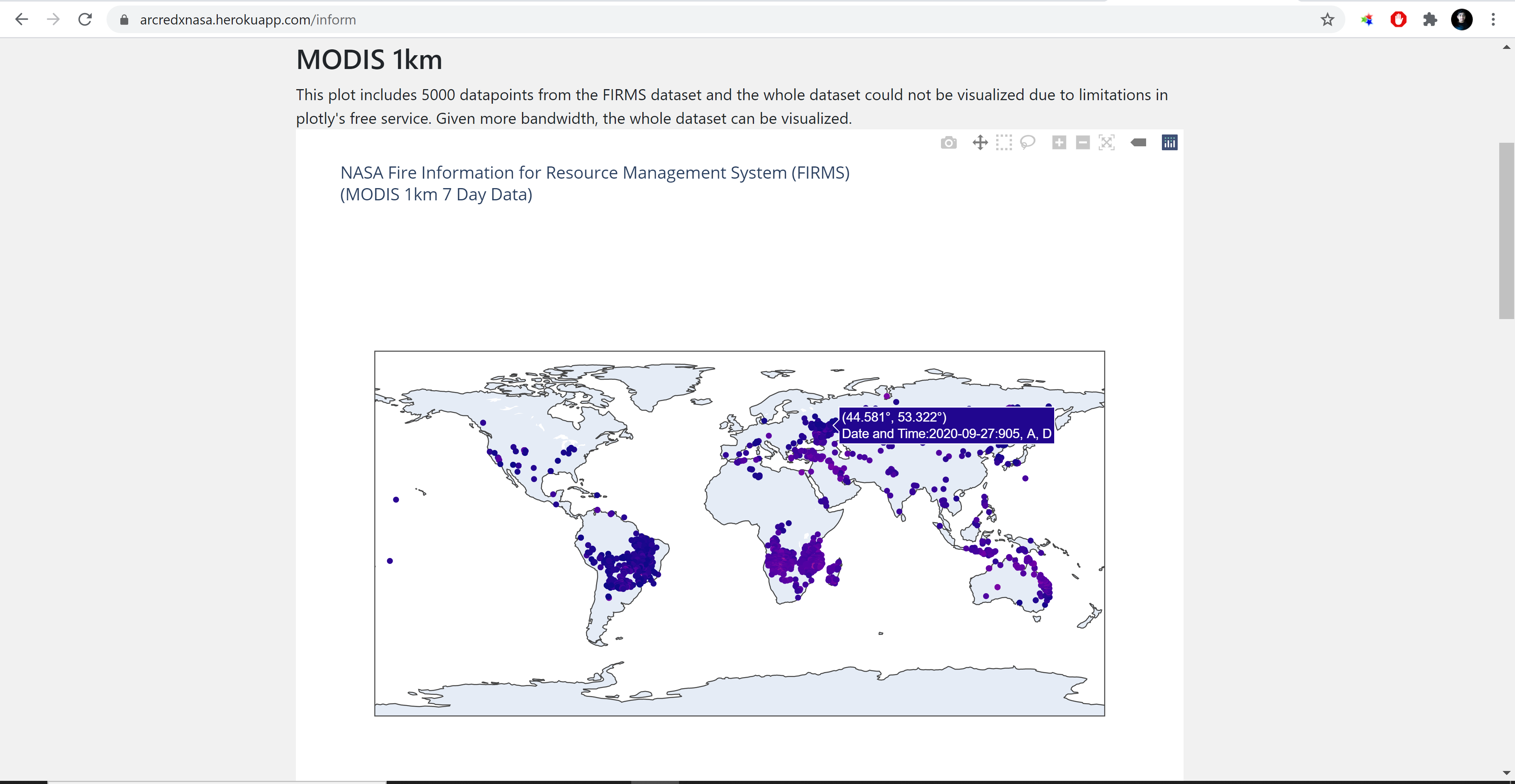Bookmark this page with the star icon

[x=1327, y=20]
